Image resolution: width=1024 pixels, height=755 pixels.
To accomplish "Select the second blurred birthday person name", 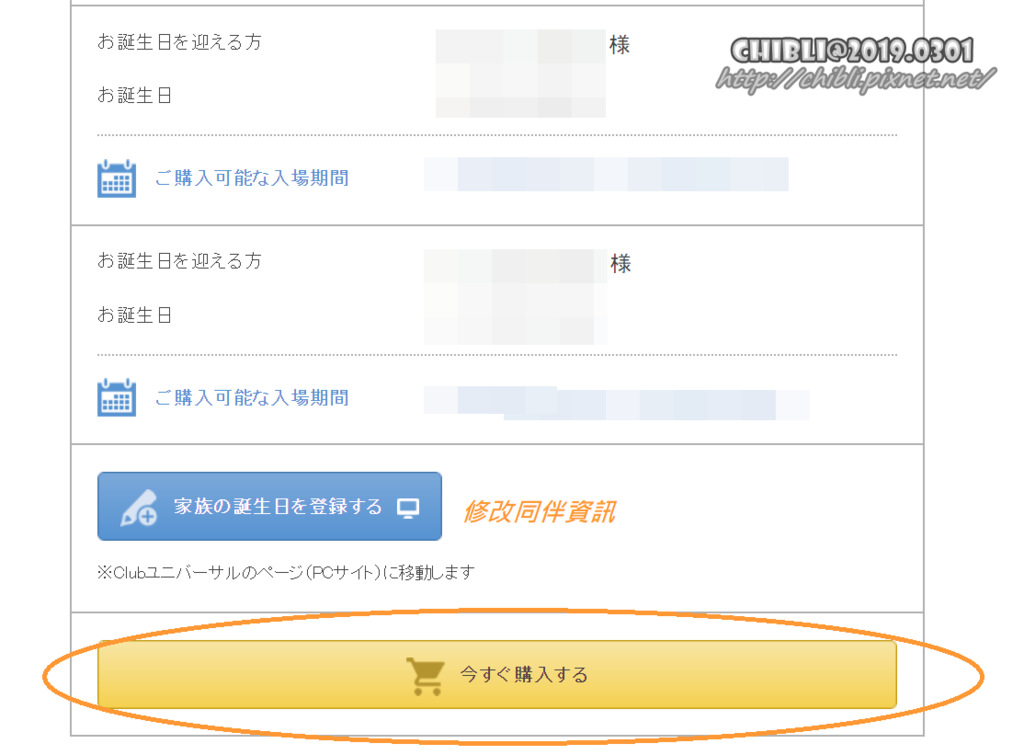I will click(x=515, y=265).
